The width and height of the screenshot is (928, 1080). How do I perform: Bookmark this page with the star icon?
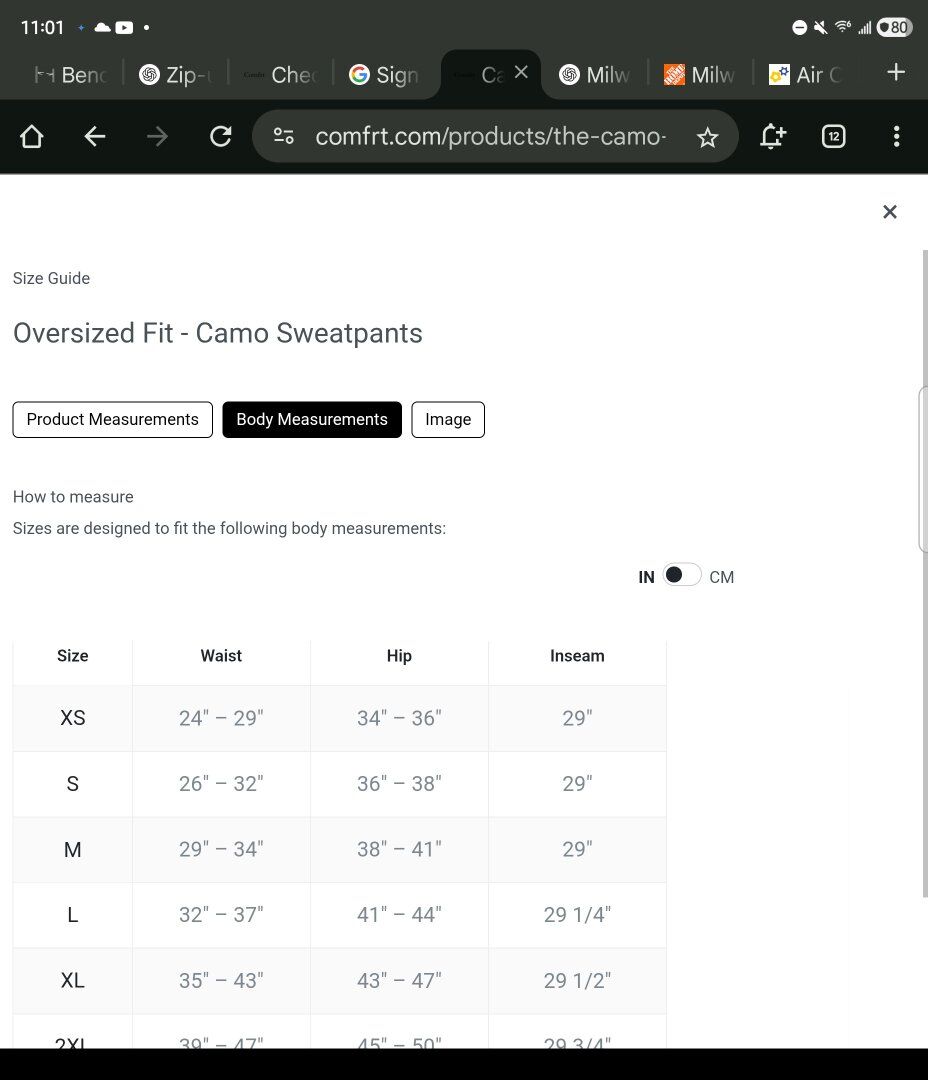707,137
